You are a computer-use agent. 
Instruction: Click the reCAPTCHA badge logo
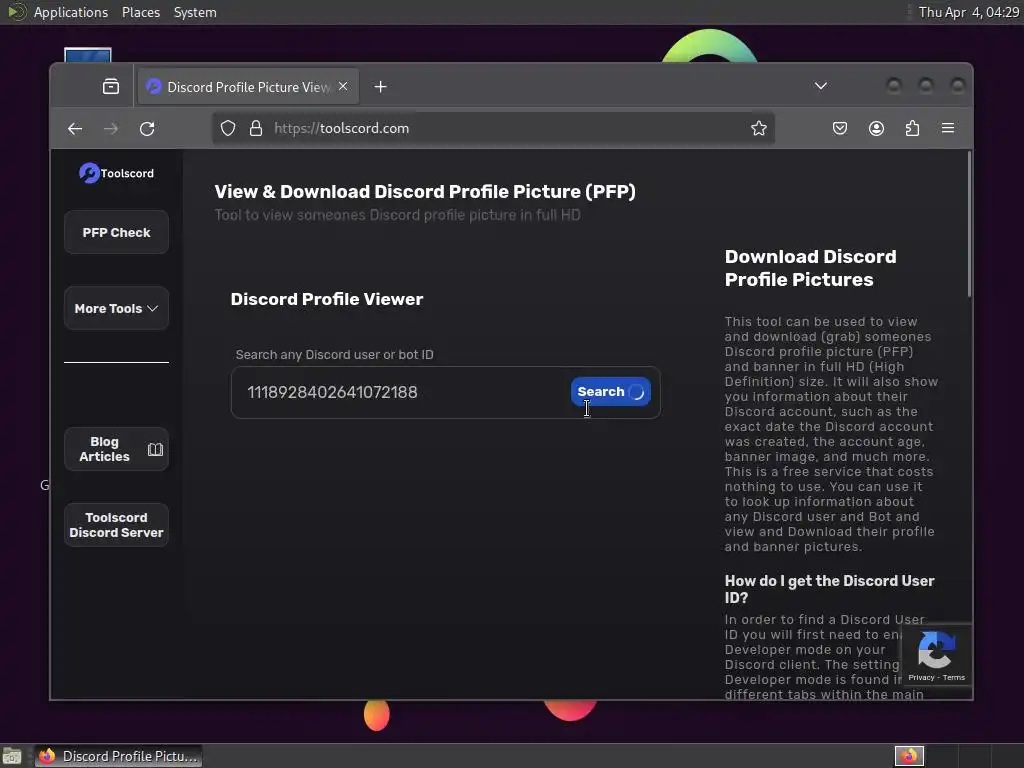(x=936, y=650)
